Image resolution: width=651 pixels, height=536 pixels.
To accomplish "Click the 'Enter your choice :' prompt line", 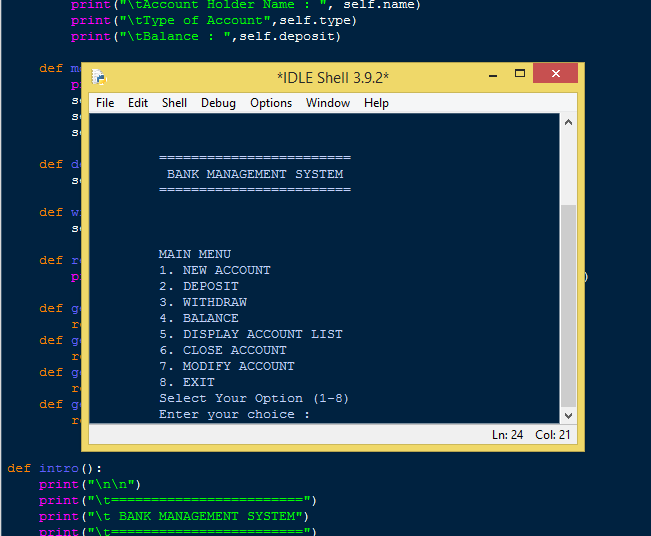I will point(234,414).
